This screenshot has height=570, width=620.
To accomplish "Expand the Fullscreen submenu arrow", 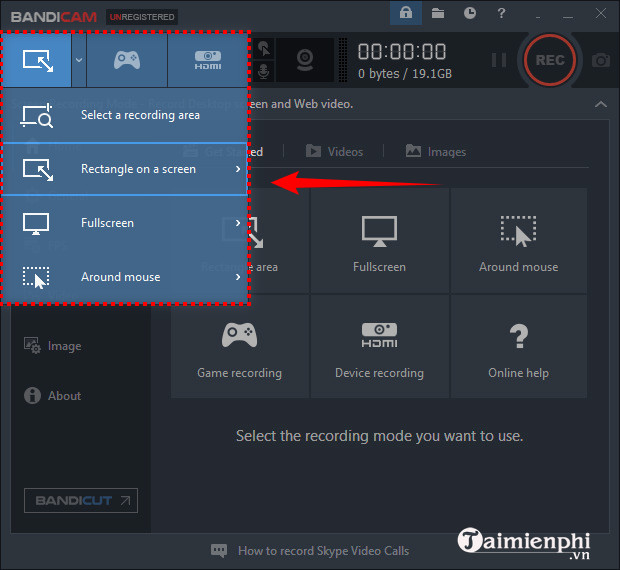I will click(x=238, y=223).
